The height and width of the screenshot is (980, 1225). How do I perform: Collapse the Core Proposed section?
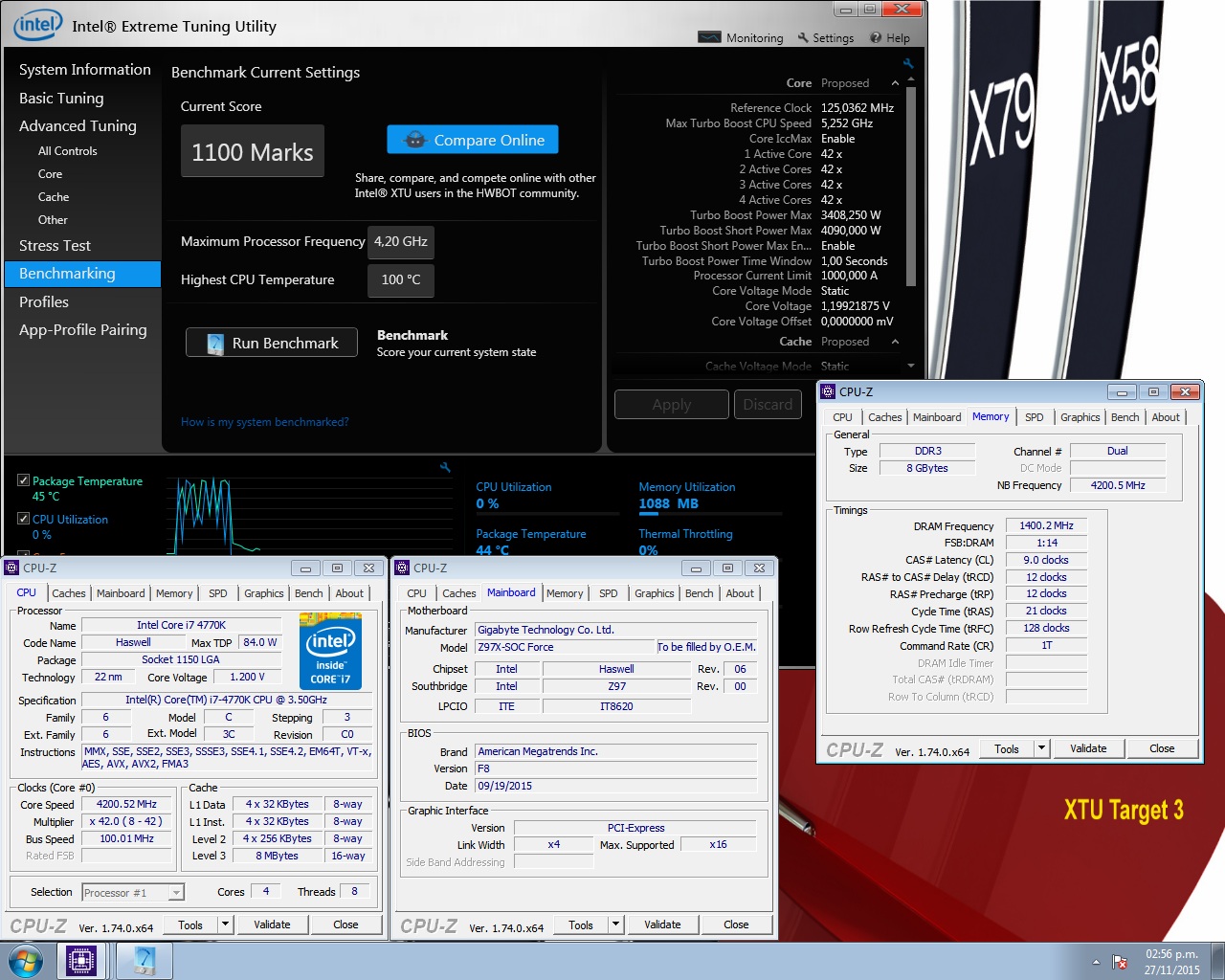point(895,83)
